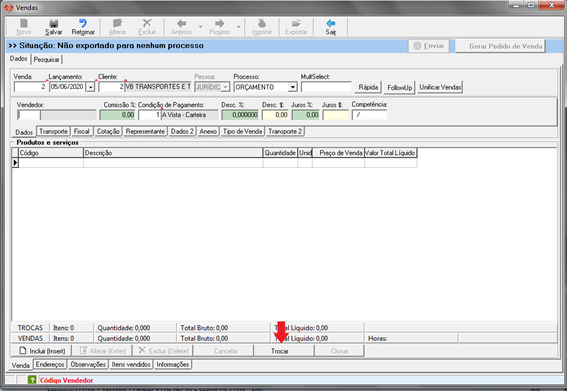This screenshot has height=391, width=567.
Task: Click the Comissão % field
Action: click(117, 115)
